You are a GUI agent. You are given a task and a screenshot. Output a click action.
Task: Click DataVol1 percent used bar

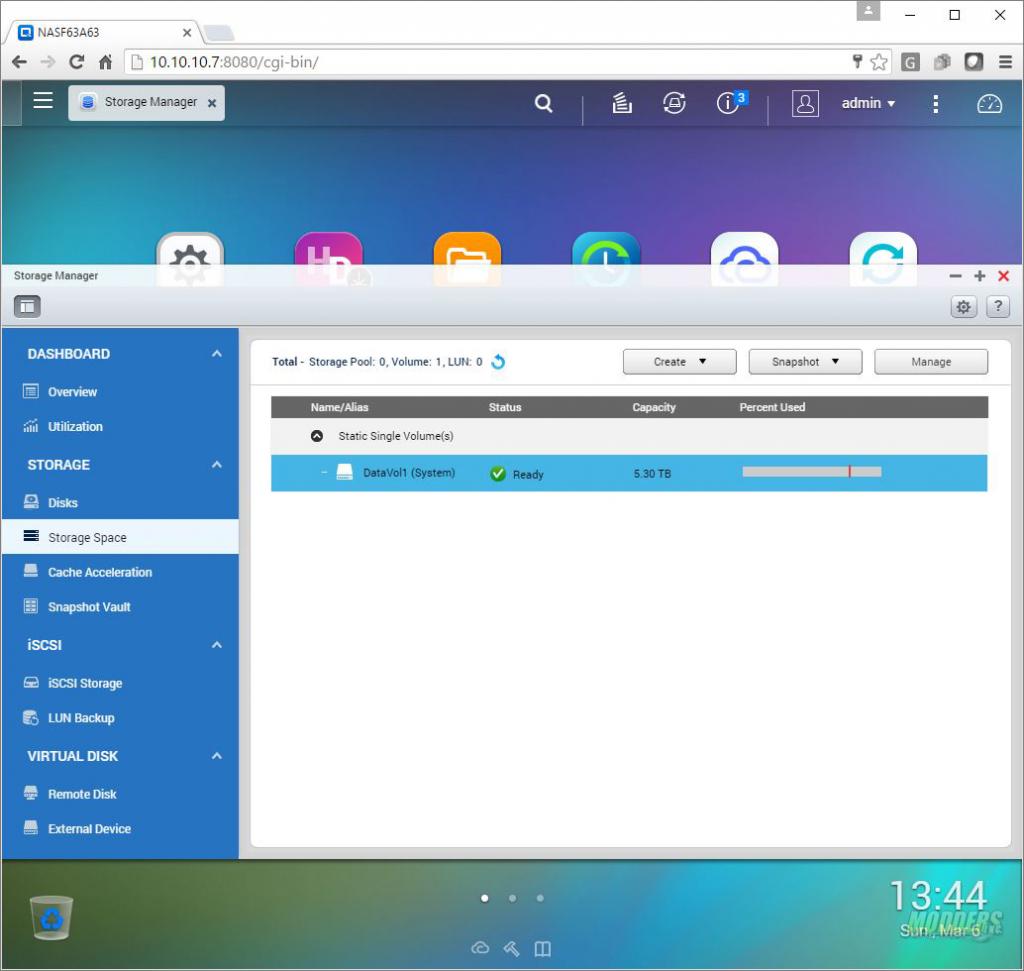click(x=812, y=471)
